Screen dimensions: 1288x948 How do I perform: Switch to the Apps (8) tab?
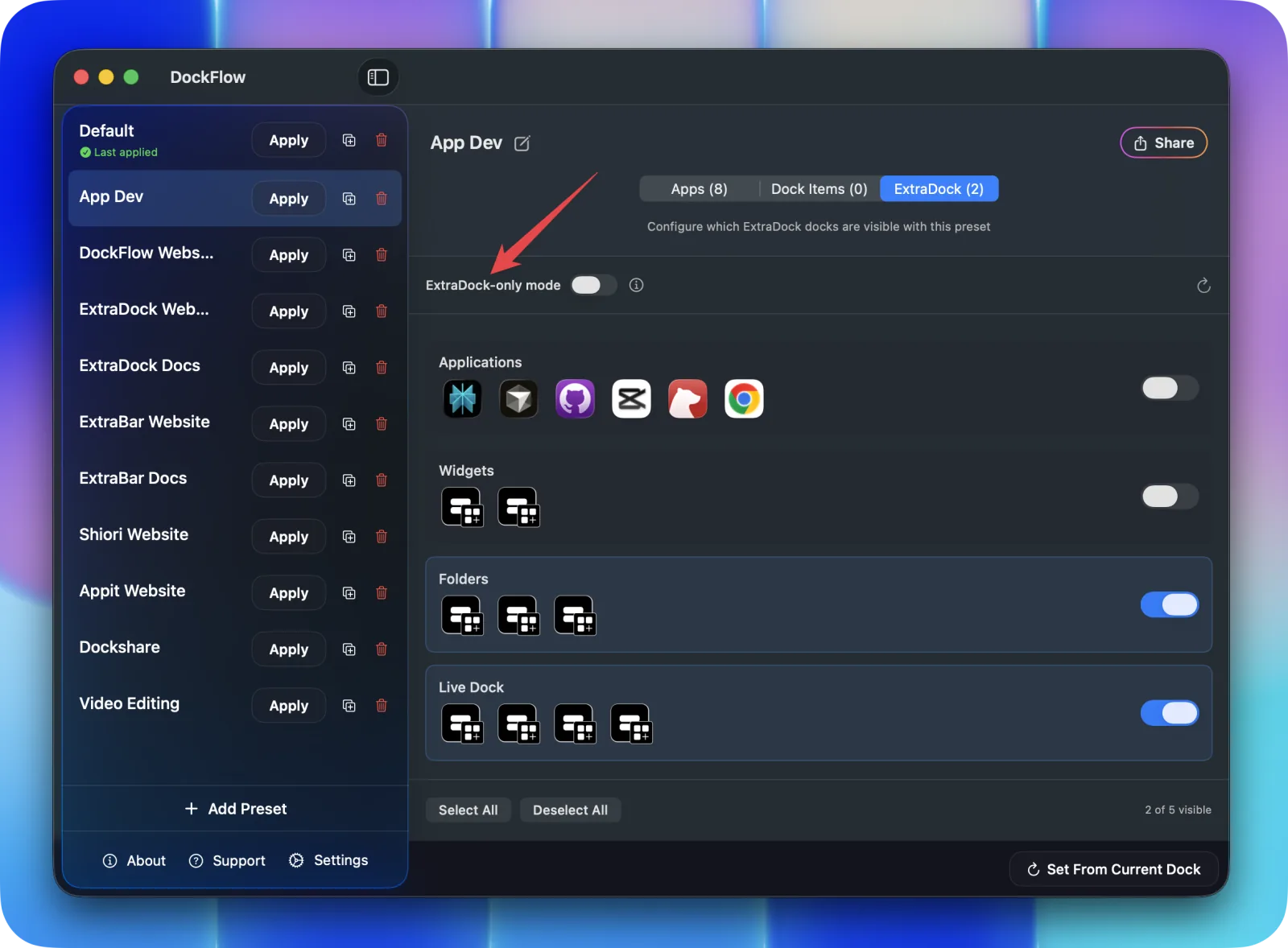[699, 189]
